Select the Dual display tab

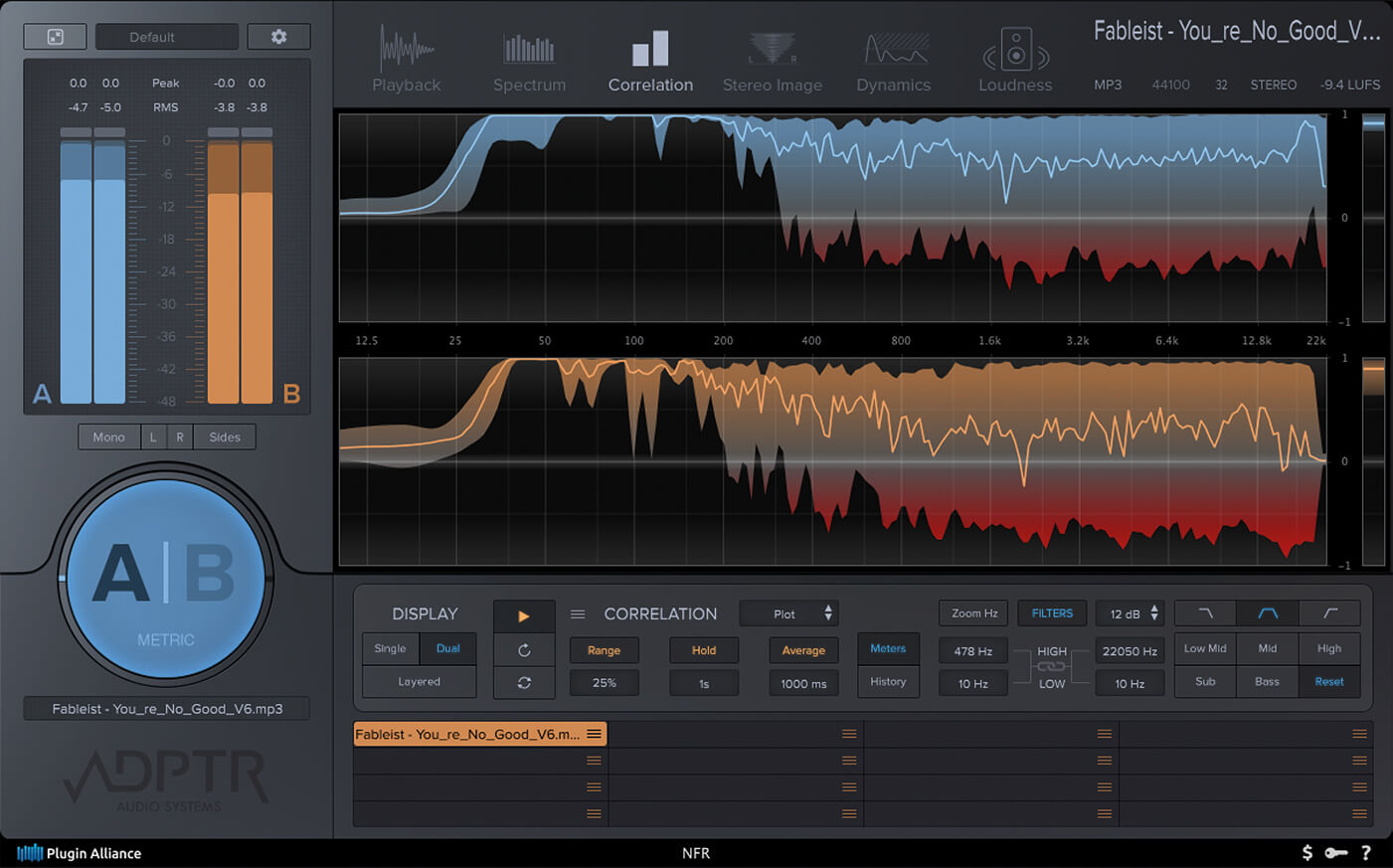click(447, 648)
